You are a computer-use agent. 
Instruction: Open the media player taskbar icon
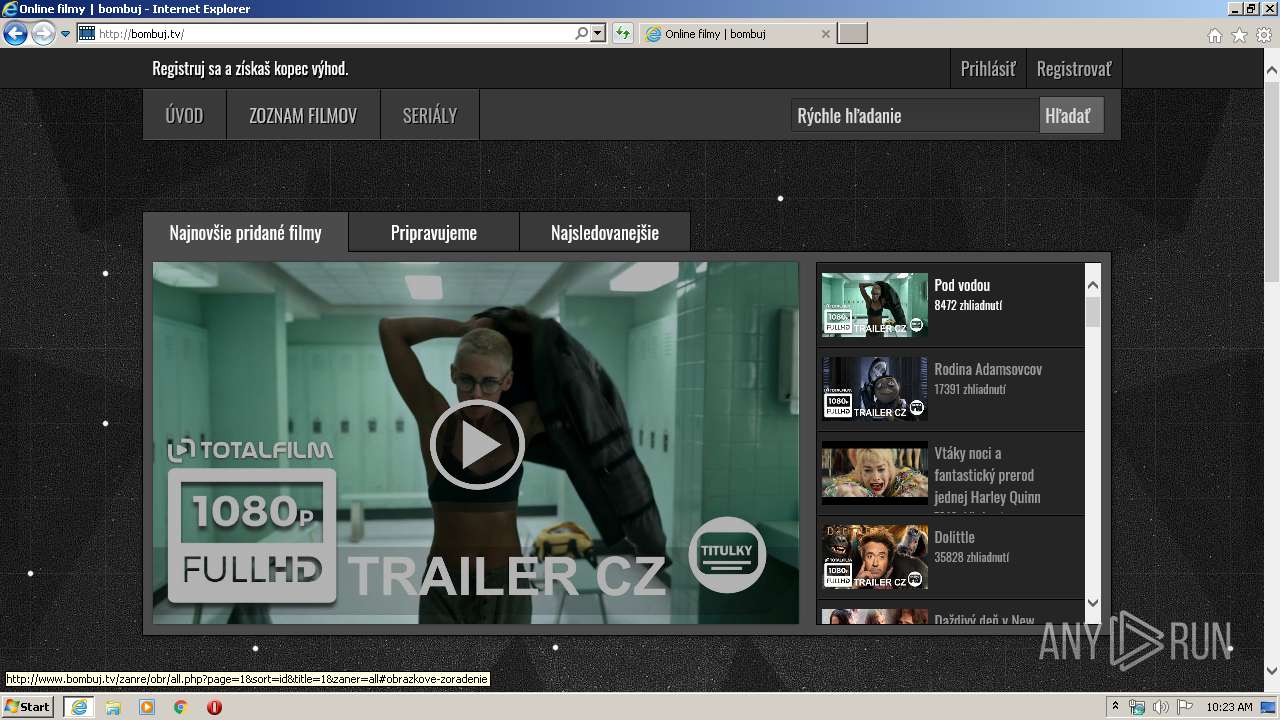coord(147,707)
